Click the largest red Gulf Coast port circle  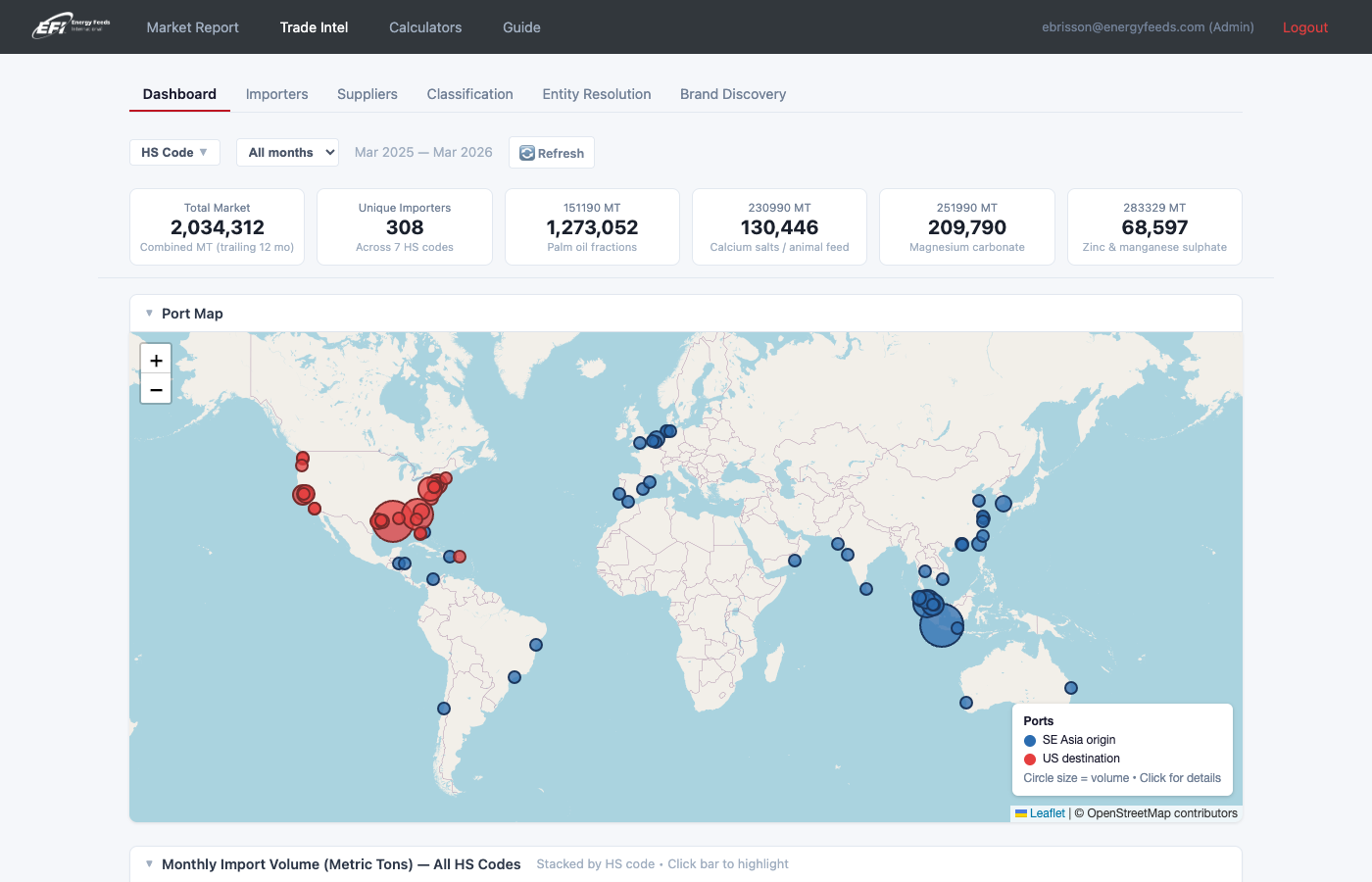coord(392,521)
